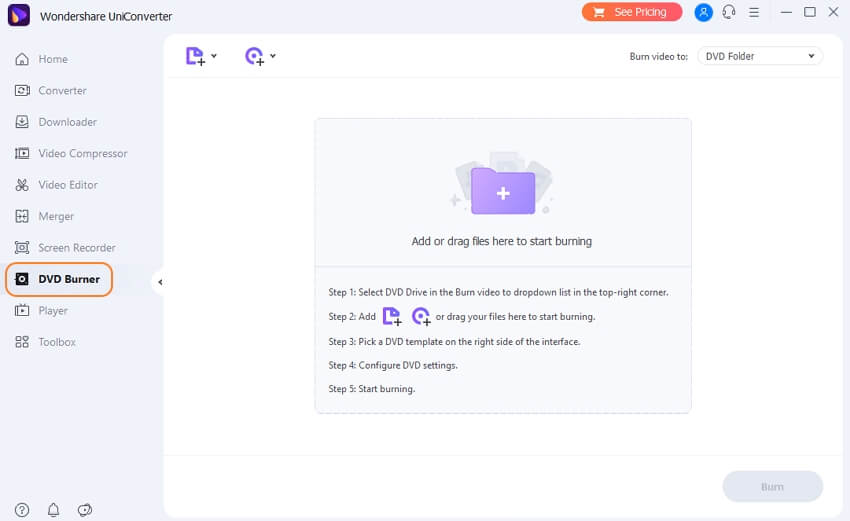Maximize the UniConverter window
Screen dimensions: 850x521
point(810,12)
